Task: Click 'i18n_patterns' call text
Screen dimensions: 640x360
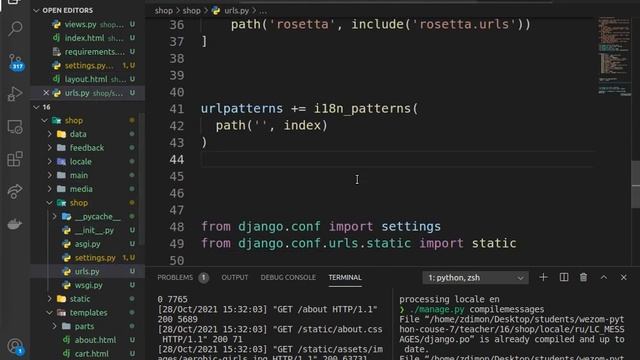Action: 362,109
